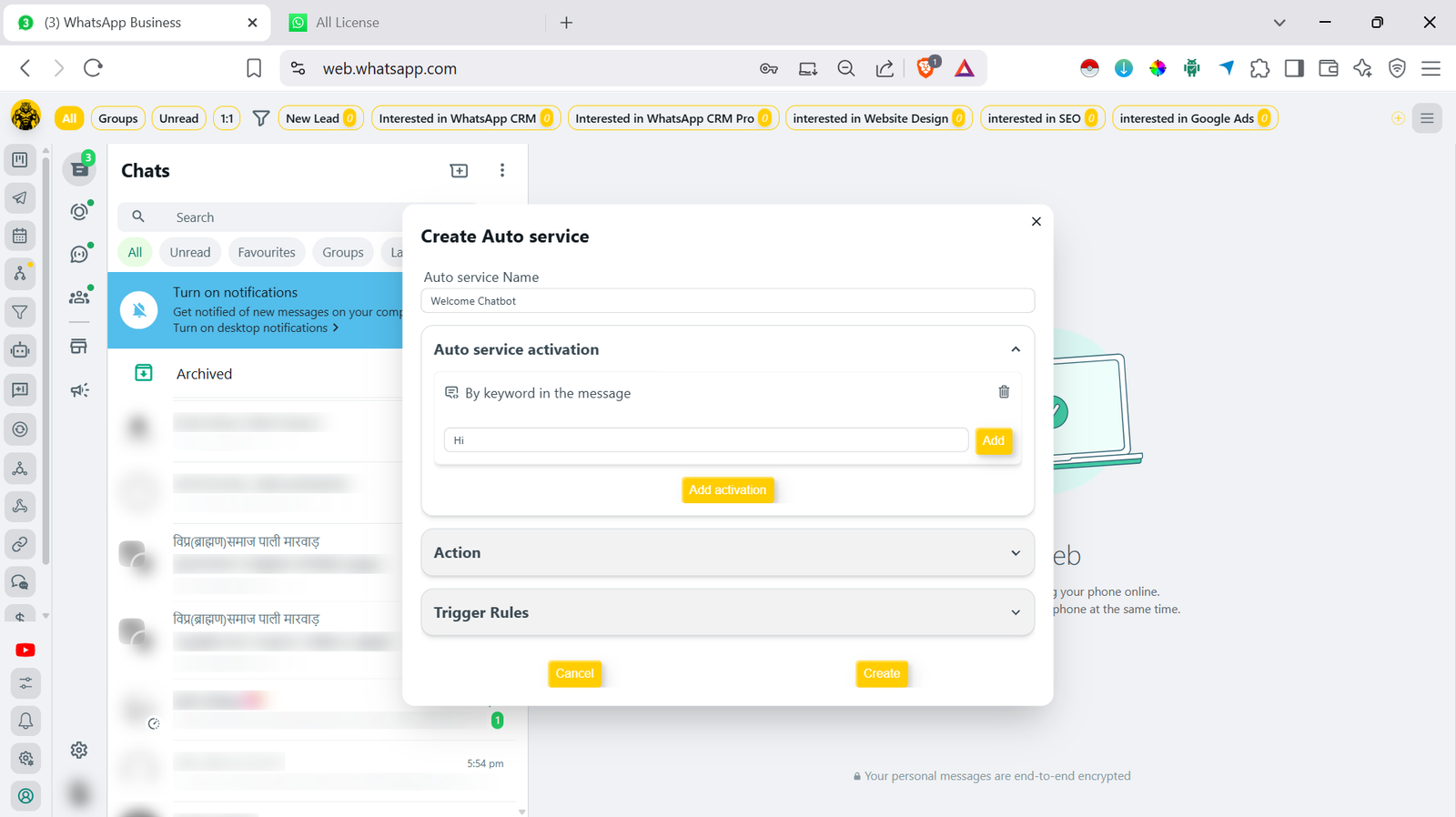1456x817 pixels.
Task: Switch to the All License browser tab
Action: coord(348,23)
